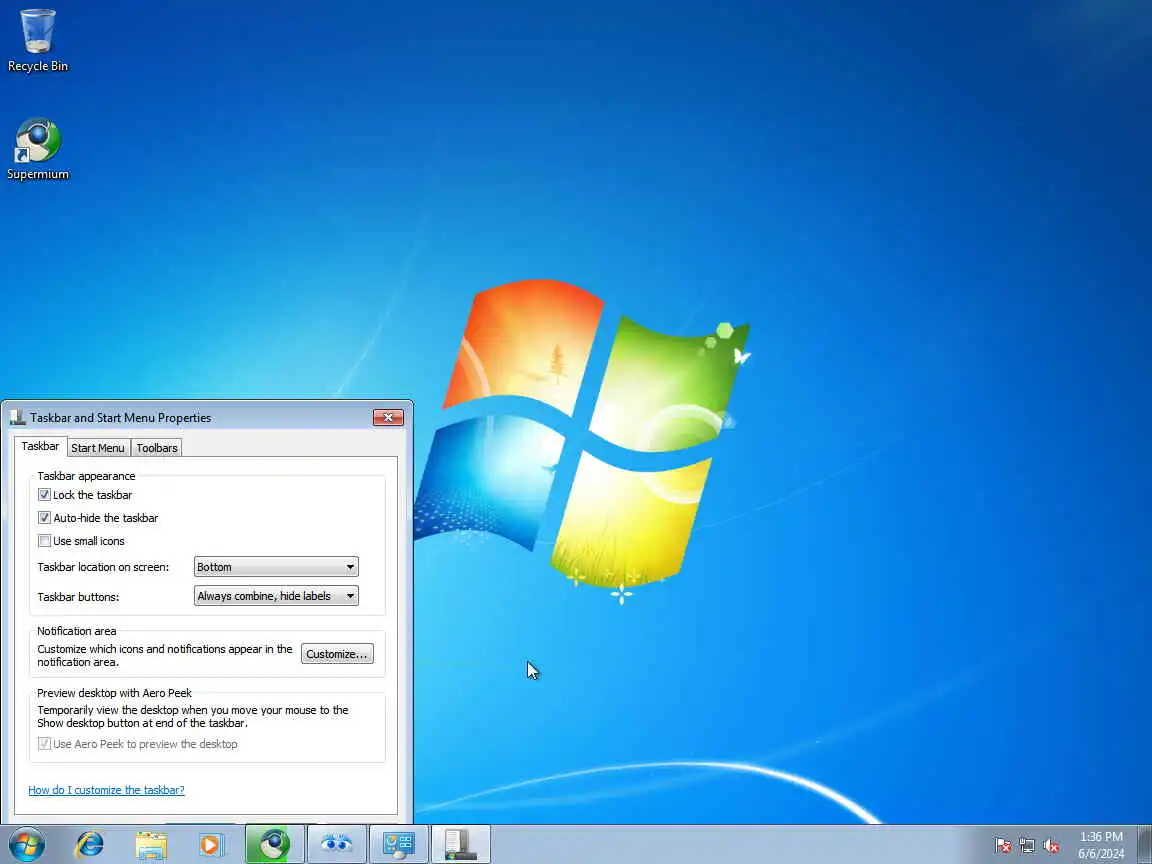Click the Notification area group label
This screenshot has height=864, width=1152.
(x=76, y=631)
